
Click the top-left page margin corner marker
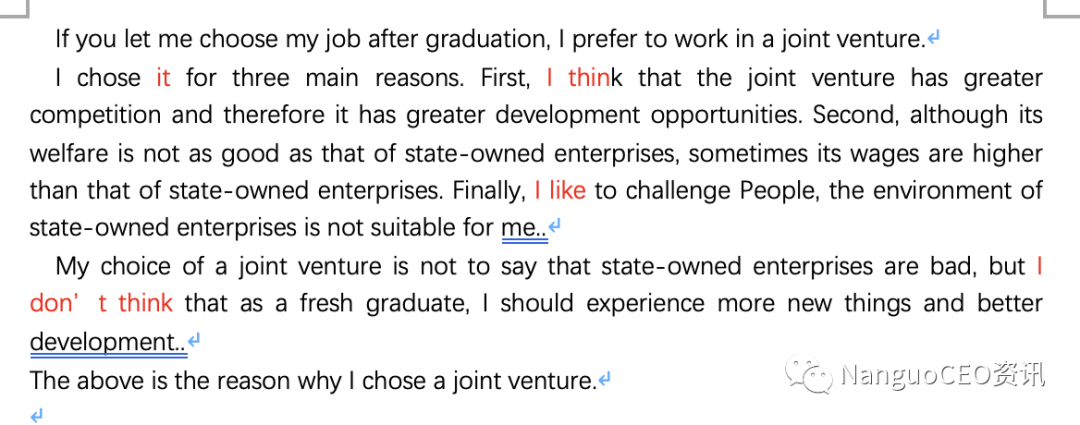click(14, 8)
